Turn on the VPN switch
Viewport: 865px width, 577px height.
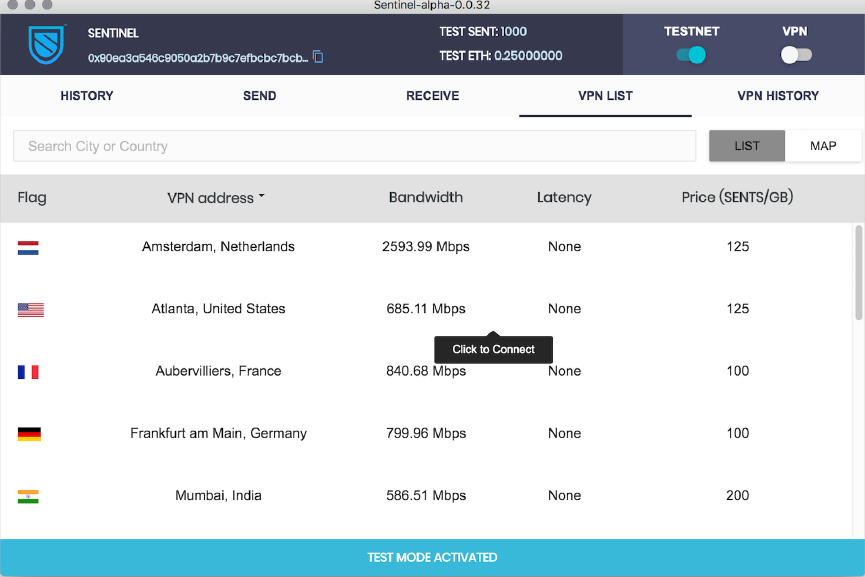795,55
